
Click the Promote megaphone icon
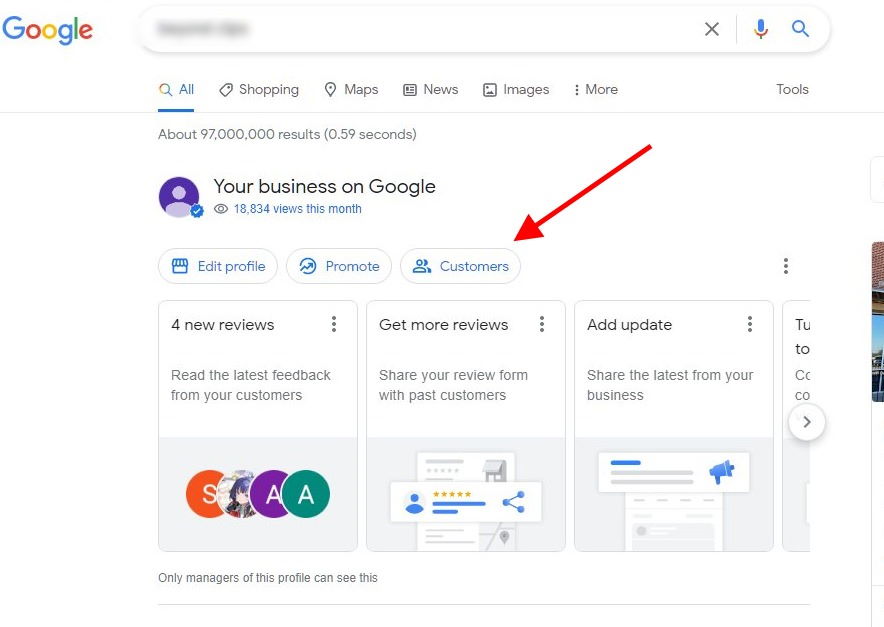pyautogui.click(x=308, y=266)
